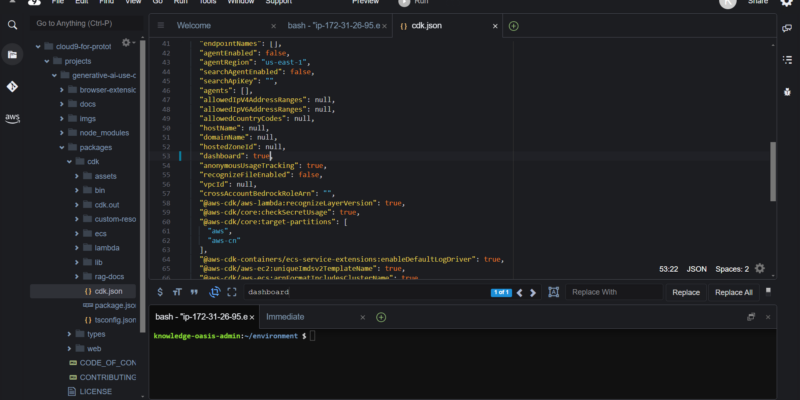This screenshot has width=800, height=400.
Task: Add a new editor tab with plus icon
Action: [514, 25]
